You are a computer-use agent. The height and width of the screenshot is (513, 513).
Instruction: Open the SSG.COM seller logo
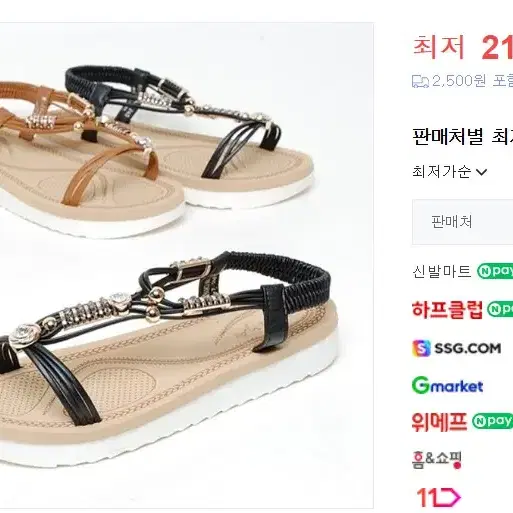(456, 348)
